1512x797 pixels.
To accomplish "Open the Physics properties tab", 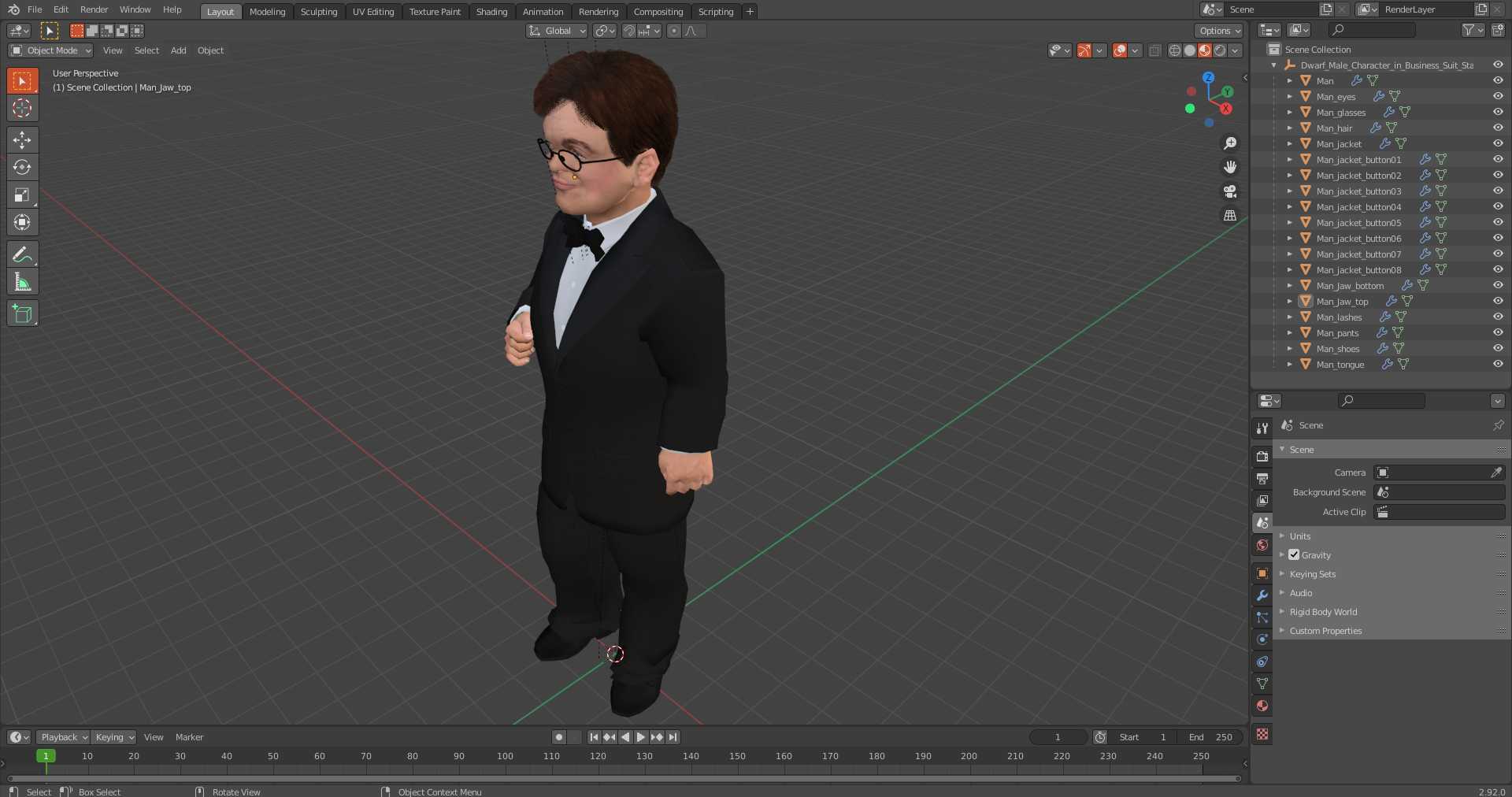I will point(1262,639).
